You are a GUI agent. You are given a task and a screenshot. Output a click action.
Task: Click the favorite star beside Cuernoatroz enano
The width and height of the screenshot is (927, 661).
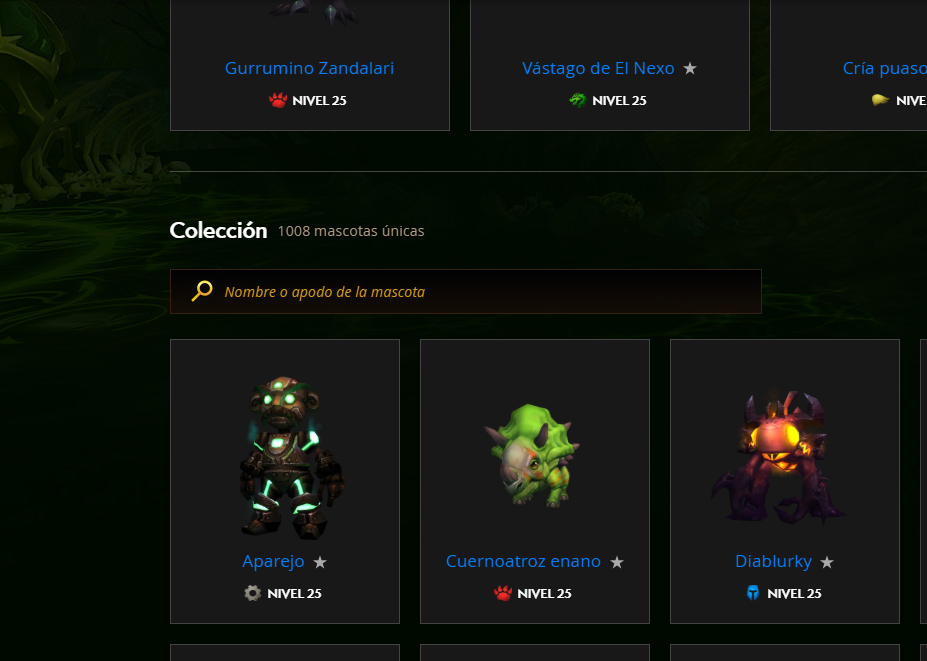pyautogui.click(x=617, y=562)
